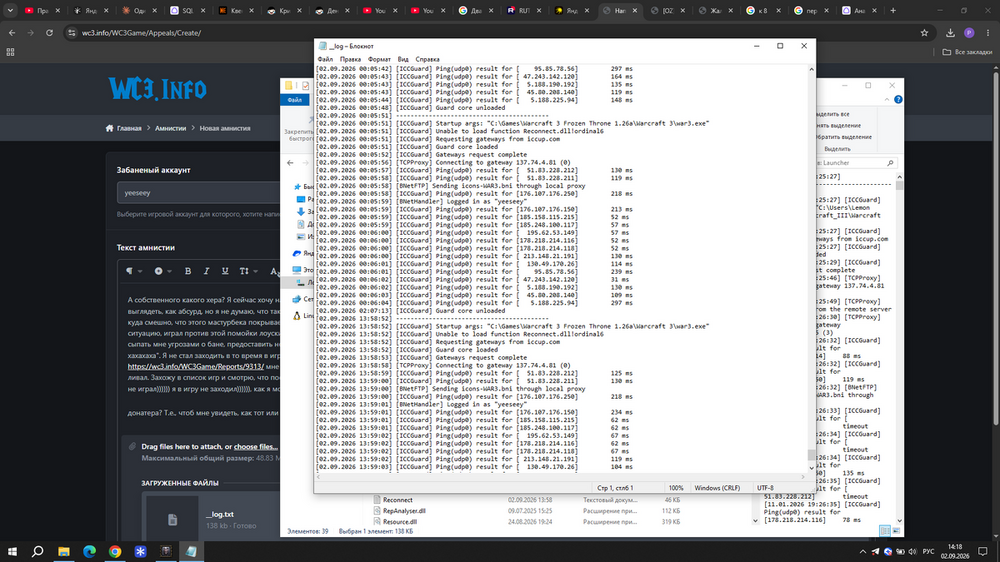Switch Explorer to details view icon
The image size is (1000, 562).
pyautogui.click(x=885, y=531)
